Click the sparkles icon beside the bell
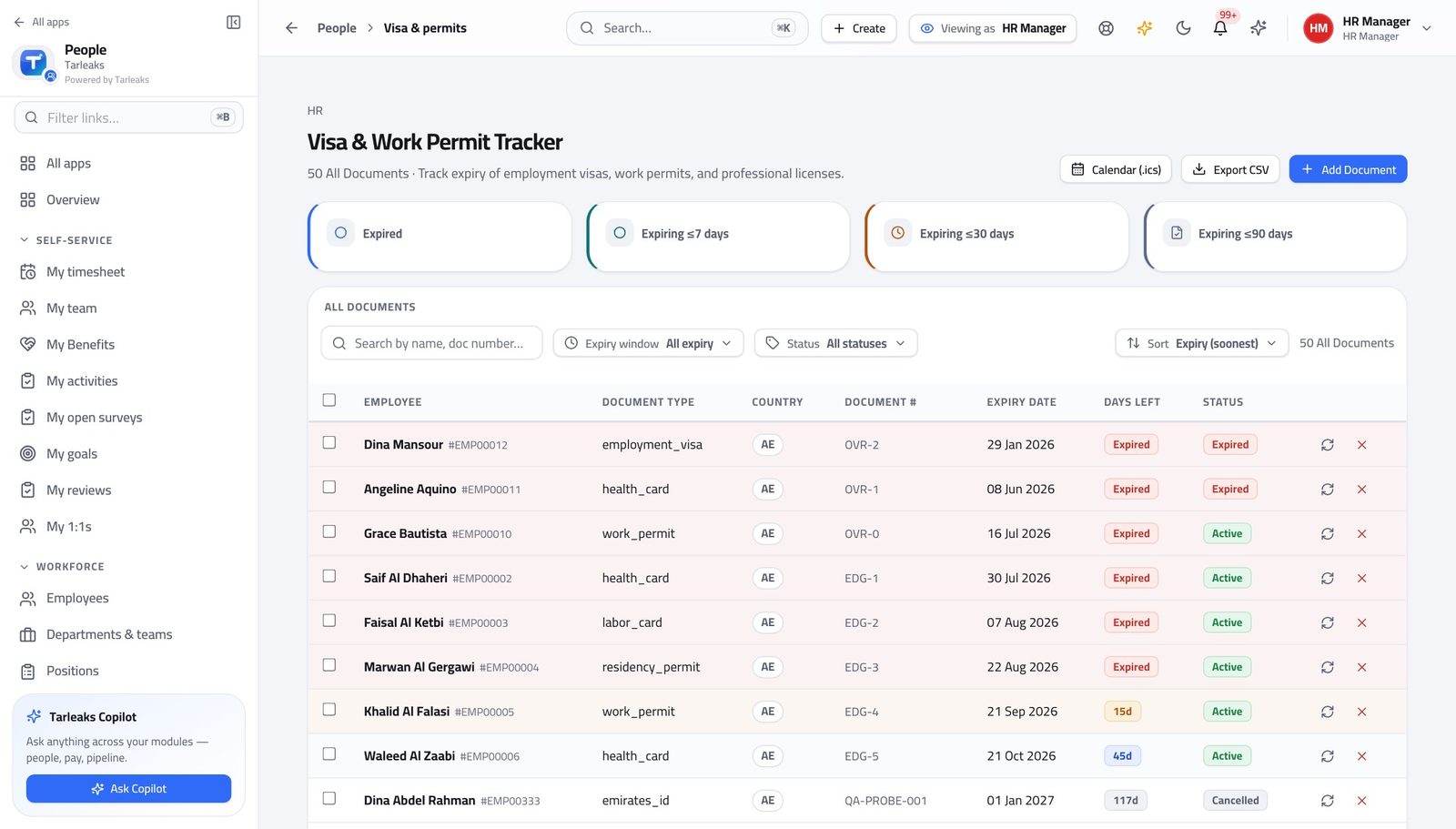Screen dimensions: 1456x829 [1259, 28]
